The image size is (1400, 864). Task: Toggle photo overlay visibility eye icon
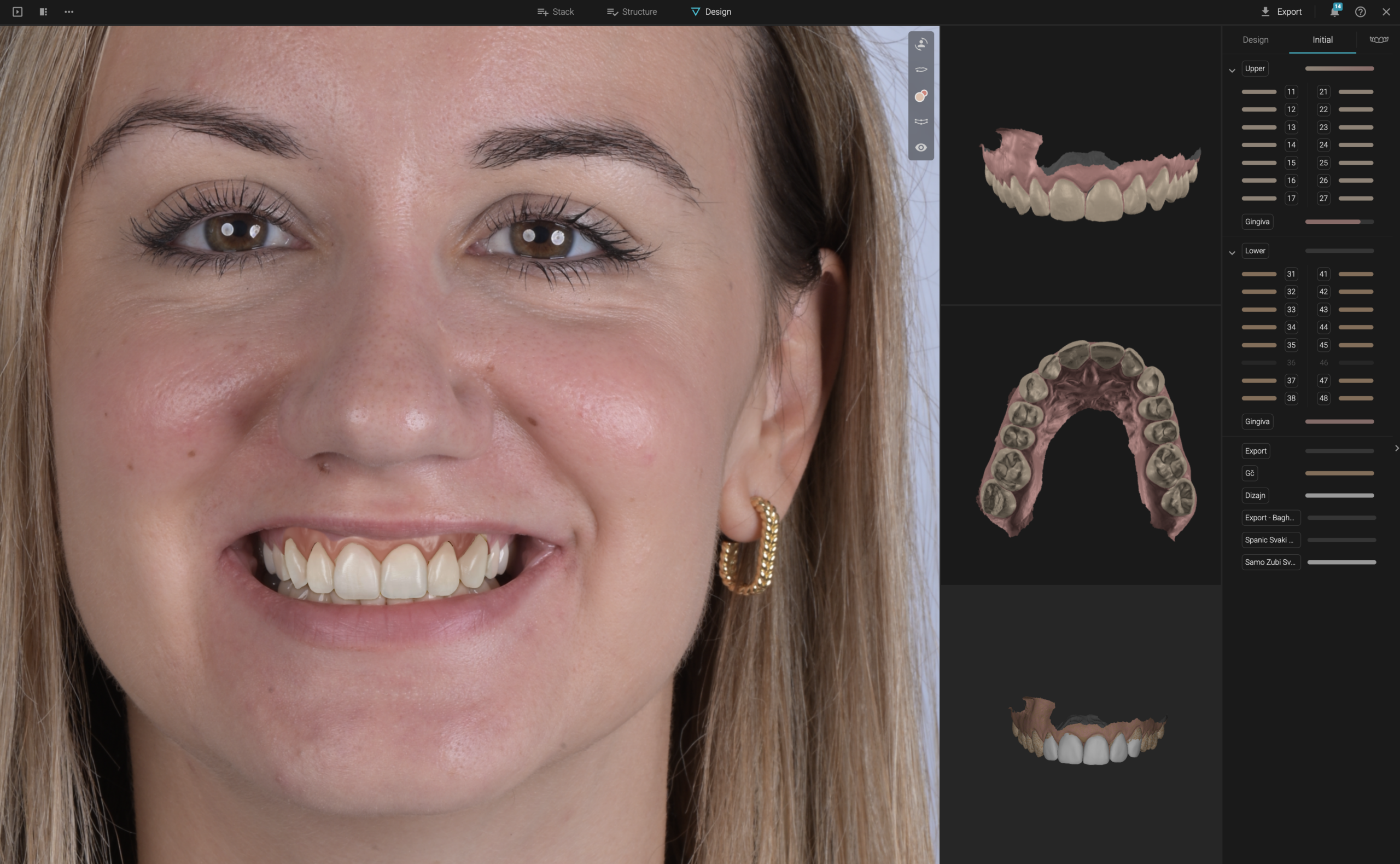pos(921,147)
